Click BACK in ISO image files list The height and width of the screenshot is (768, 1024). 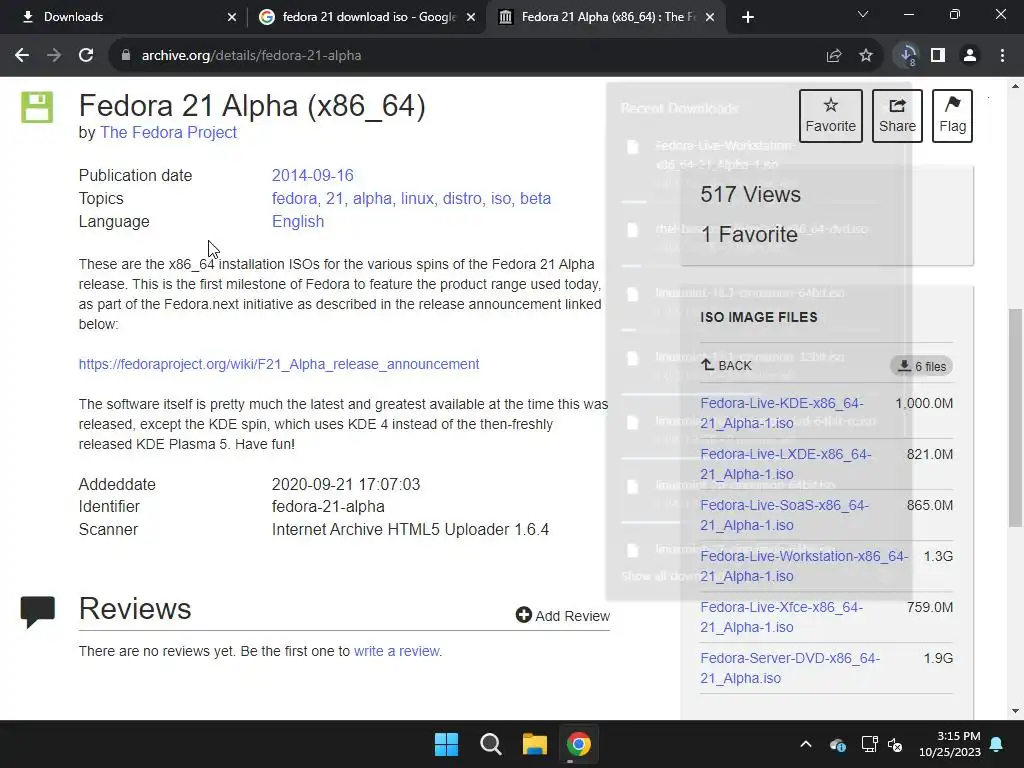click(x=726, y=366)
